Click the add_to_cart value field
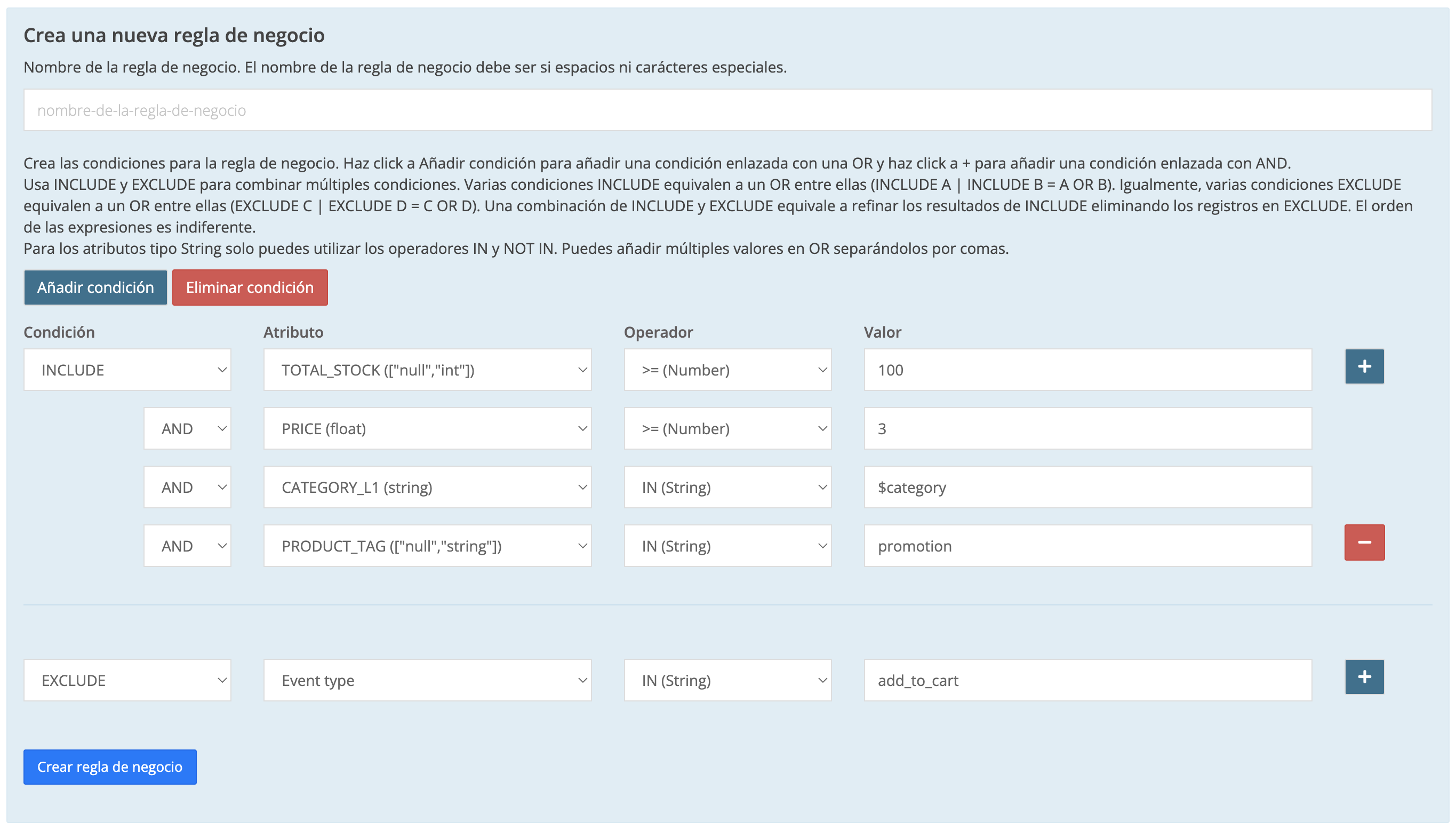Viewport: 1456px width, 830px height. pos(1087,680)
